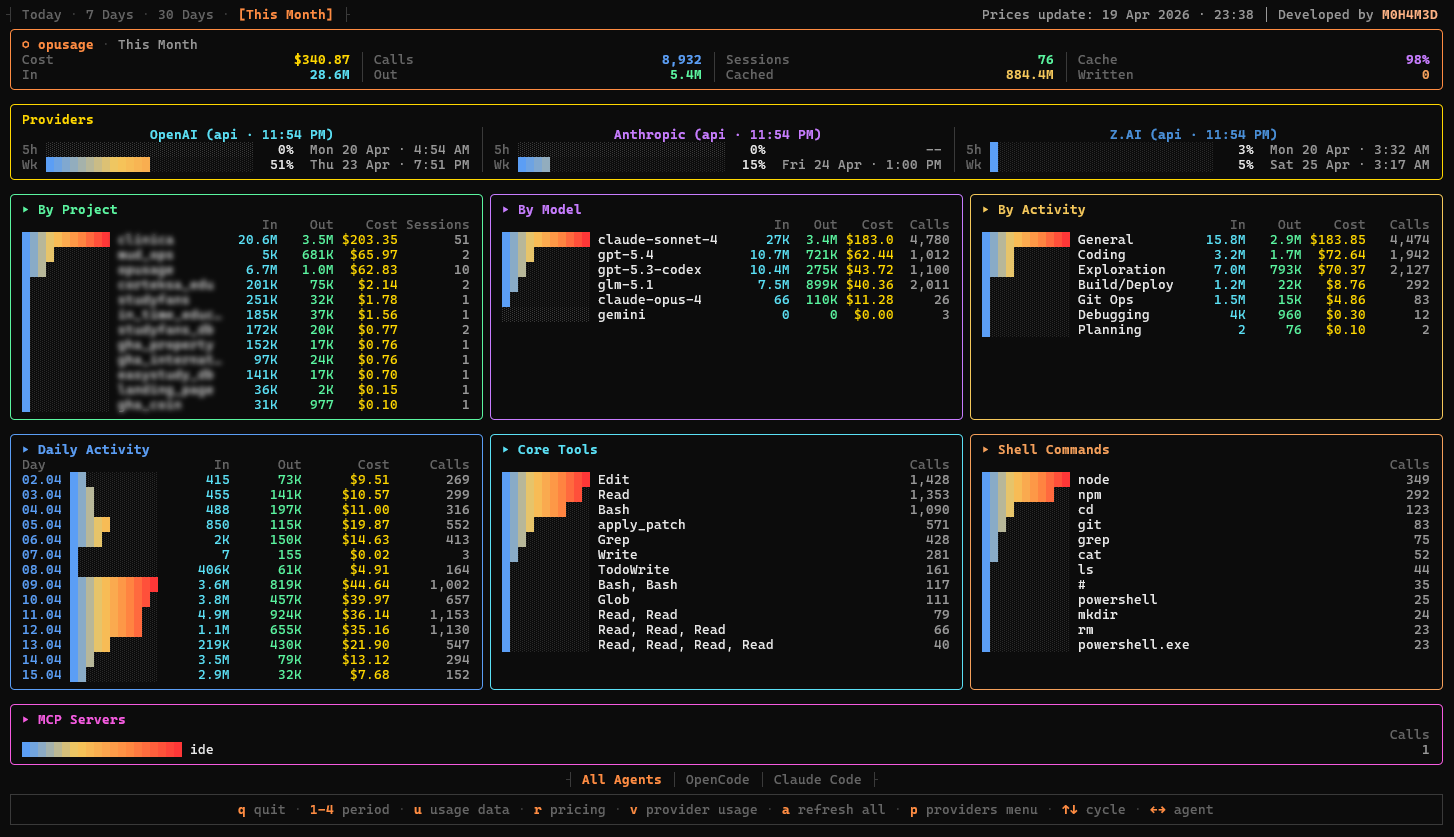1454x837 pixels.
Task: Click the Providers section title
Action: [x=57, y=120]
